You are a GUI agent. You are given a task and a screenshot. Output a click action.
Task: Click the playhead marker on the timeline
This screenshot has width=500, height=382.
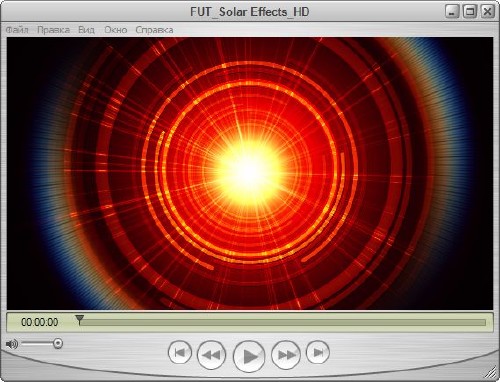(x=79, y=319)
